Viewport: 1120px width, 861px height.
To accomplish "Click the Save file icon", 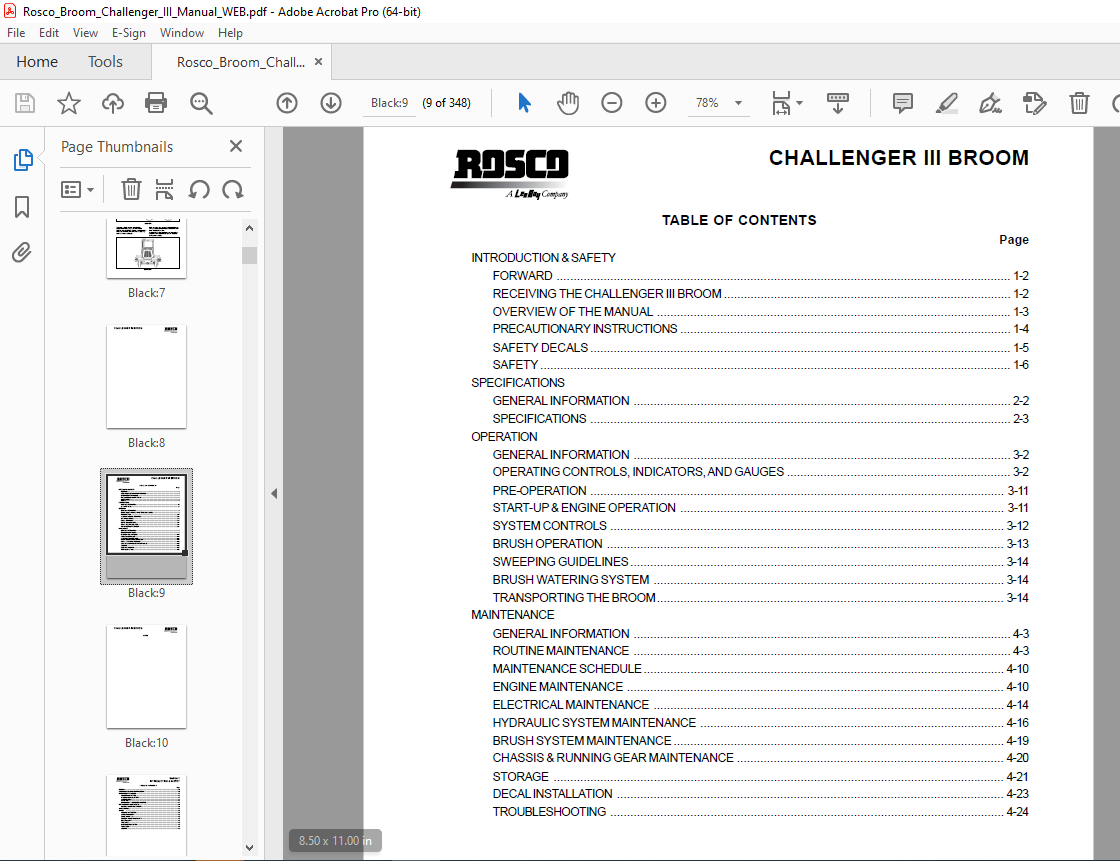I will coord(25,103).
